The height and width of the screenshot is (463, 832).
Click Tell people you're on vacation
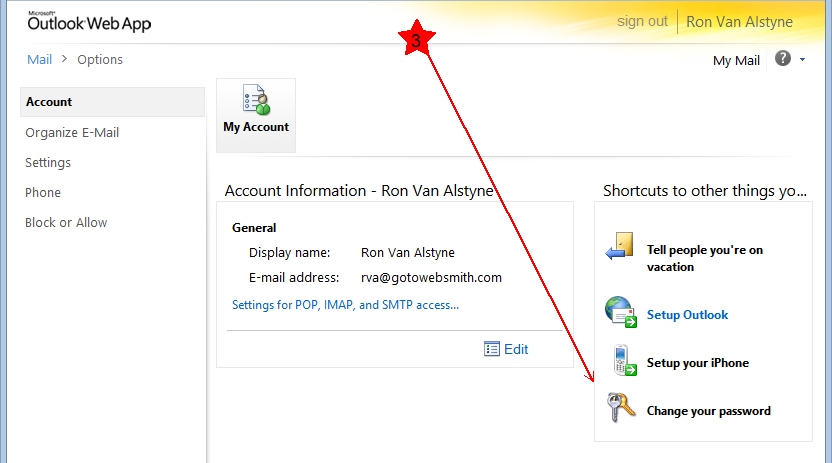705,258
